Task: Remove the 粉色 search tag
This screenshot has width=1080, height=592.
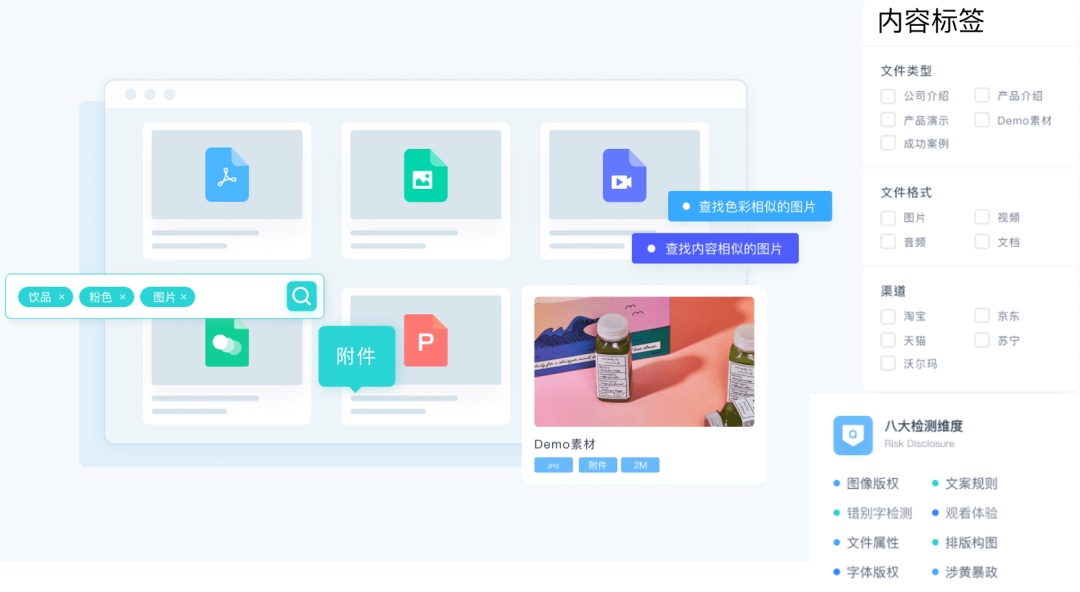Action: pos(123,297)
